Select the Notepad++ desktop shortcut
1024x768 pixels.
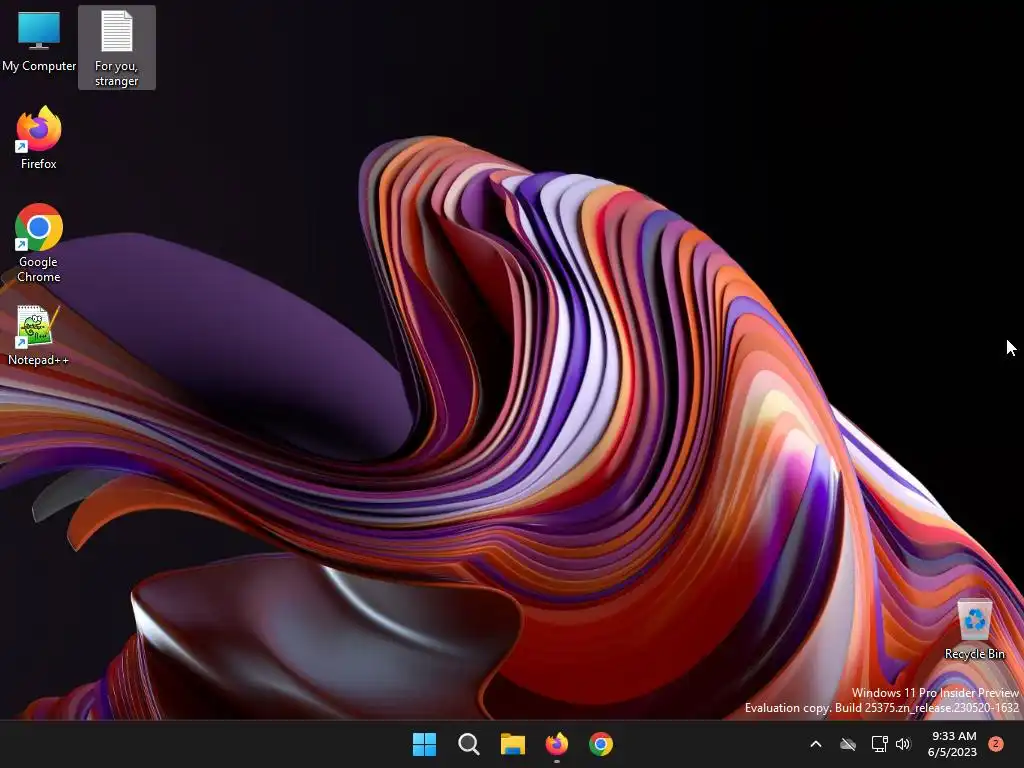point(38,335)
